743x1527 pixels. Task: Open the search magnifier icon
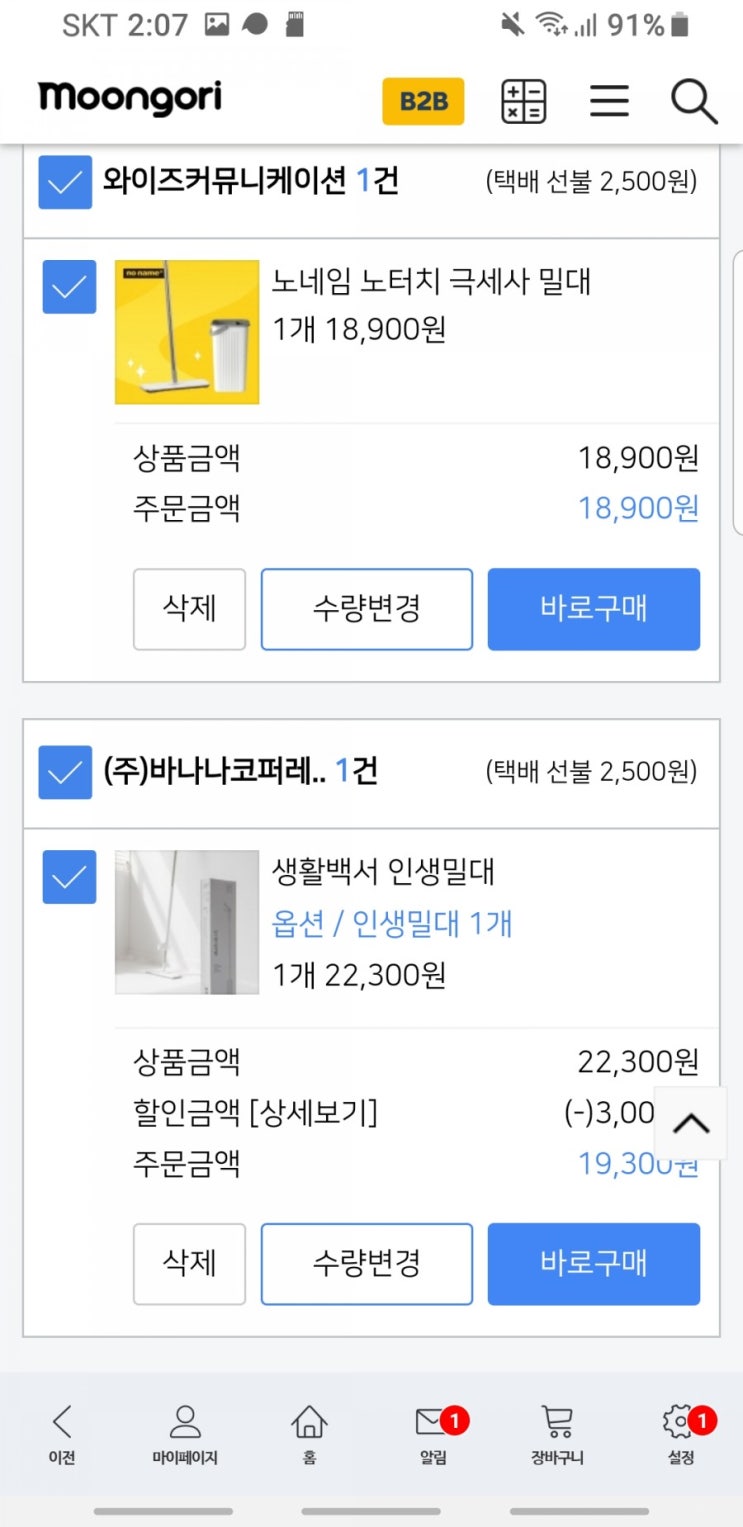[693, 101]
